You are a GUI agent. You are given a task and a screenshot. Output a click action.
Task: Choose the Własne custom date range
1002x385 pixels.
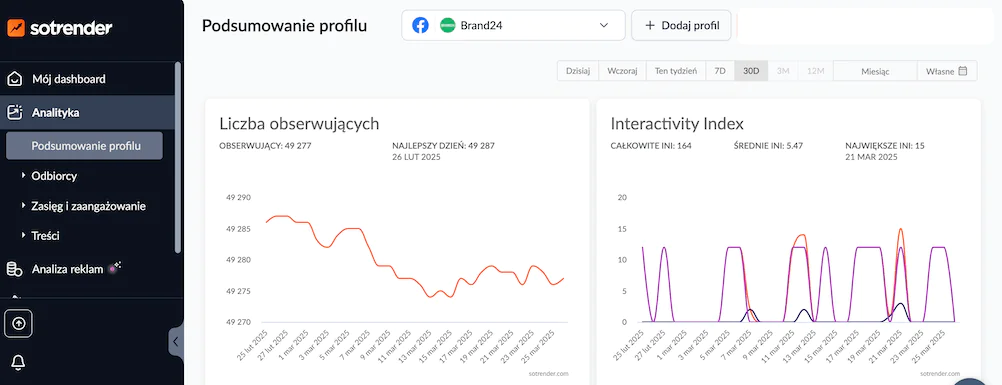(x=947, y=71)
